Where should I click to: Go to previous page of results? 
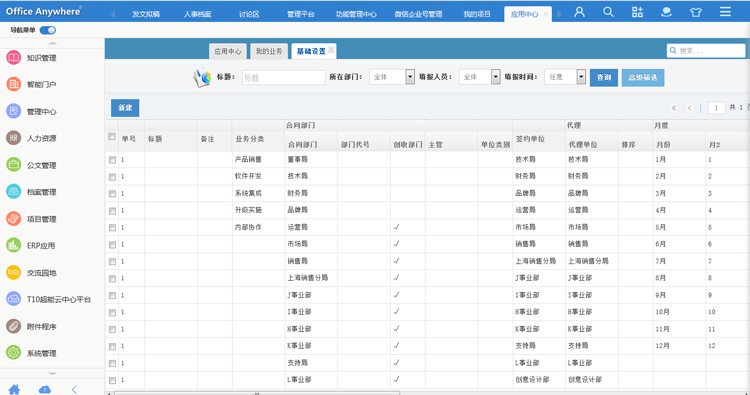[689, 108]
